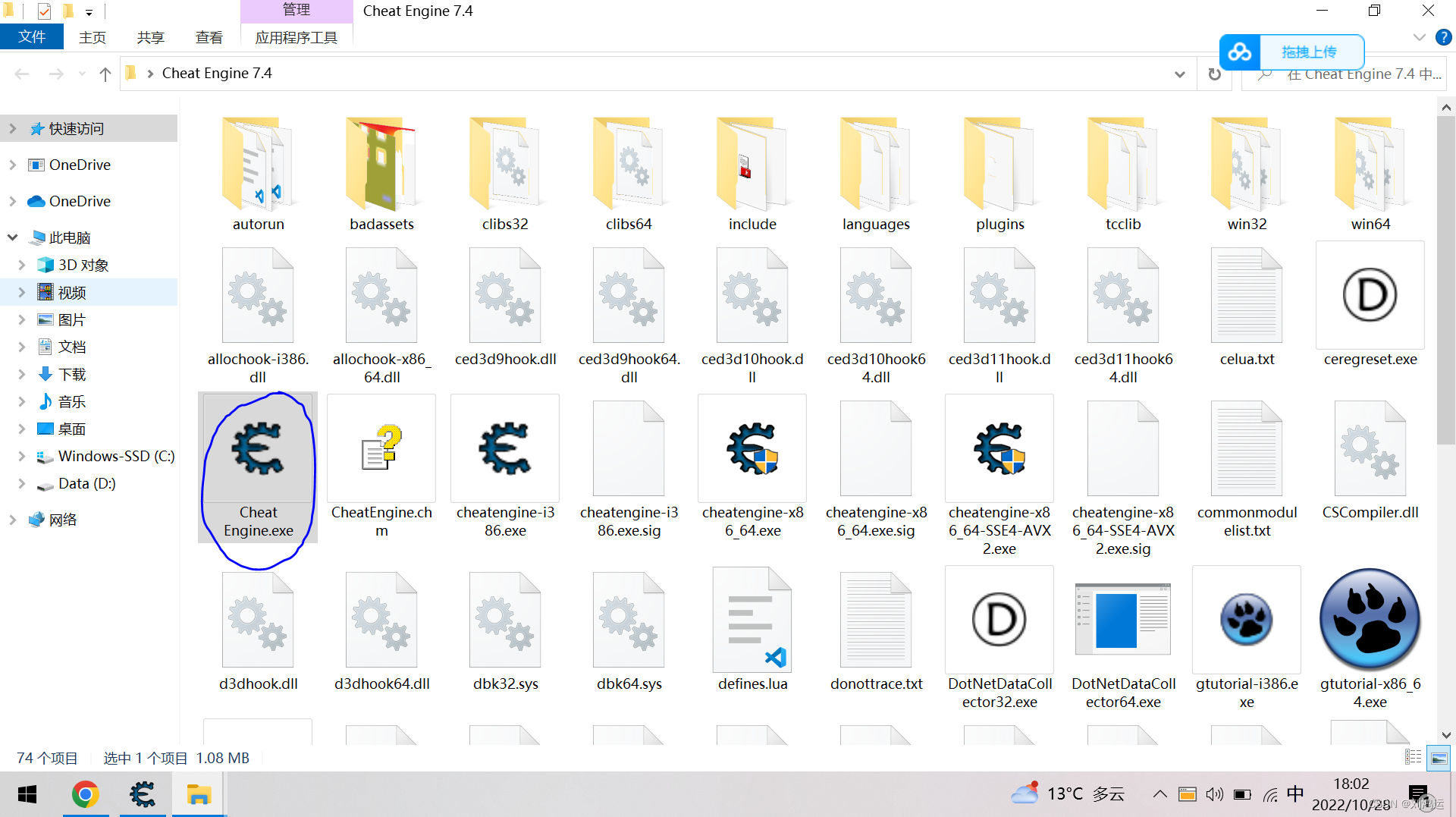Expand the ribbon chevron
1456x817 pixels.
point(1420,37)
